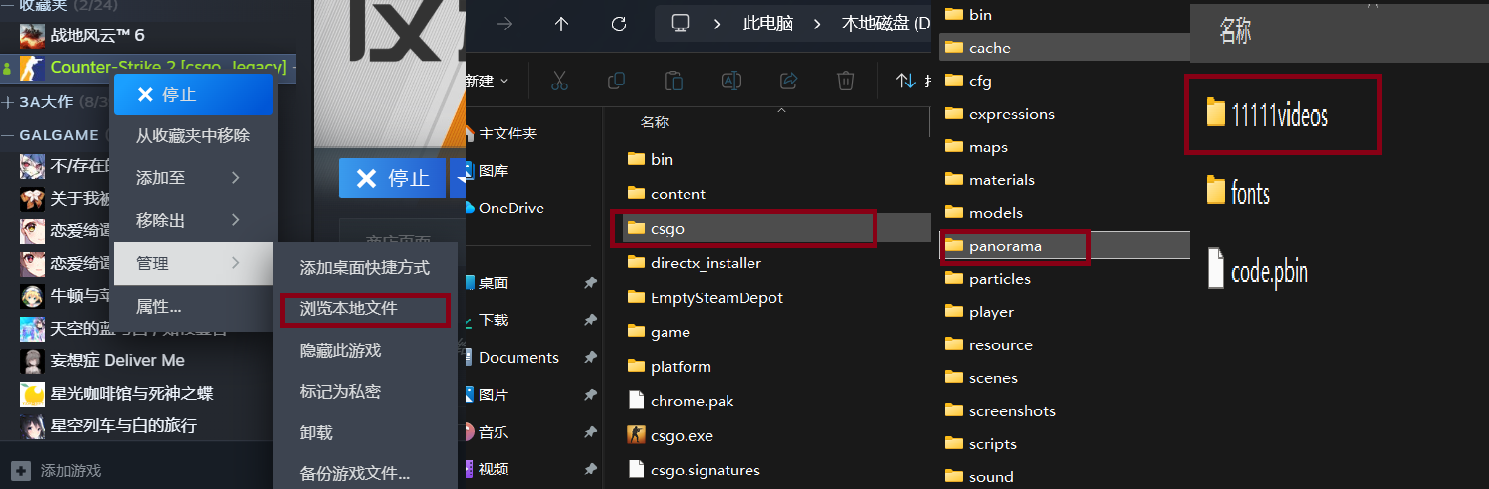This screenshot has width=1489, height=489.
Task: Open 视频 in the Explorer sidebar
Action: (494, 469)
